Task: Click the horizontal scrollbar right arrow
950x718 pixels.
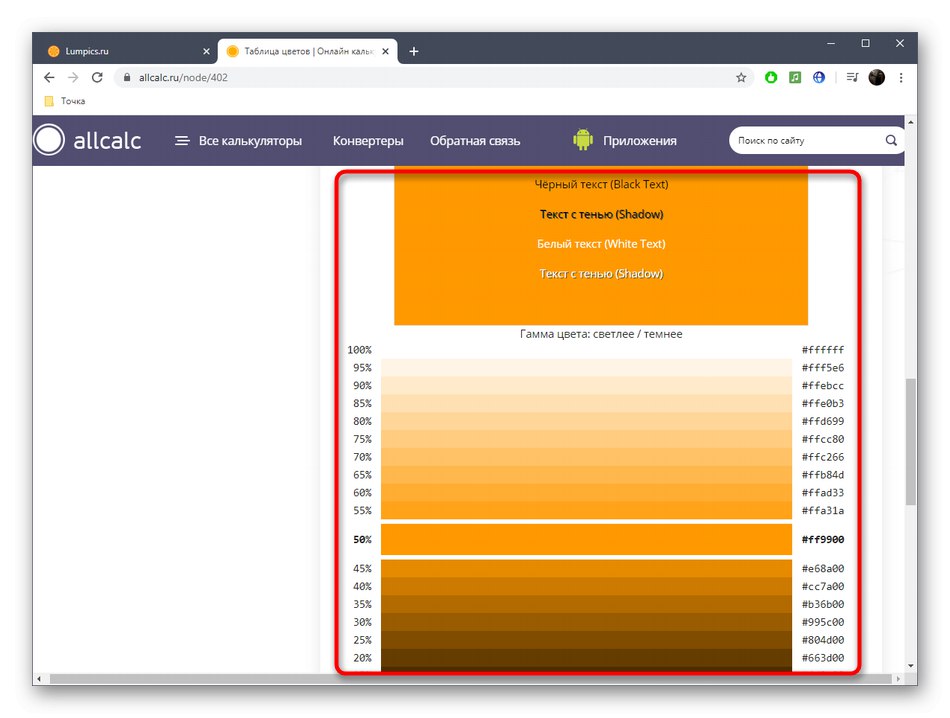Action: tap(898, 679)
